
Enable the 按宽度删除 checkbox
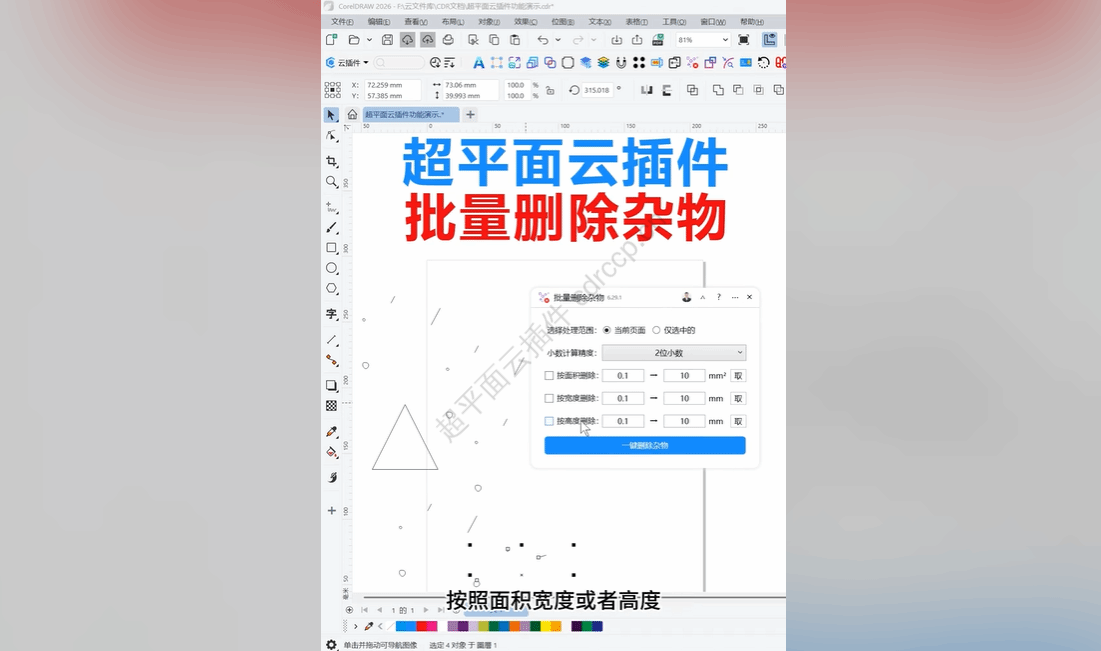[549, 398]
